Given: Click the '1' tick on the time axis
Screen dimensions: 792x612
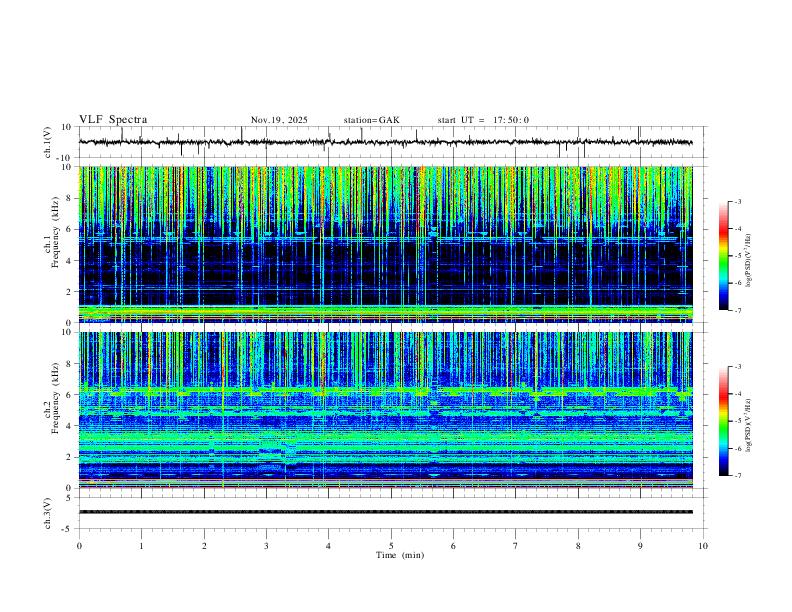Looking at the screenshot, I should tap(141, 546).
